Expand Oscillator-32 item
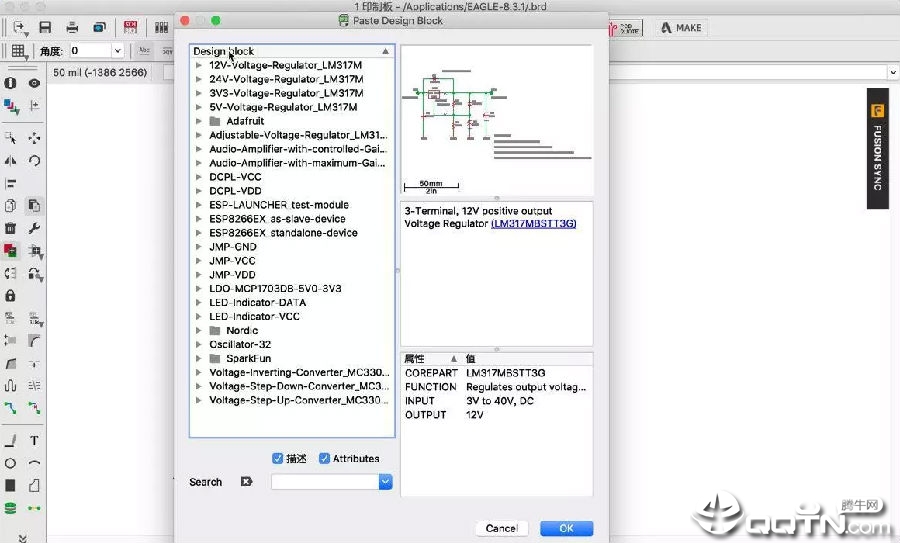The width and height of the screenshot is (900, 543). click(x=199, y=344)
